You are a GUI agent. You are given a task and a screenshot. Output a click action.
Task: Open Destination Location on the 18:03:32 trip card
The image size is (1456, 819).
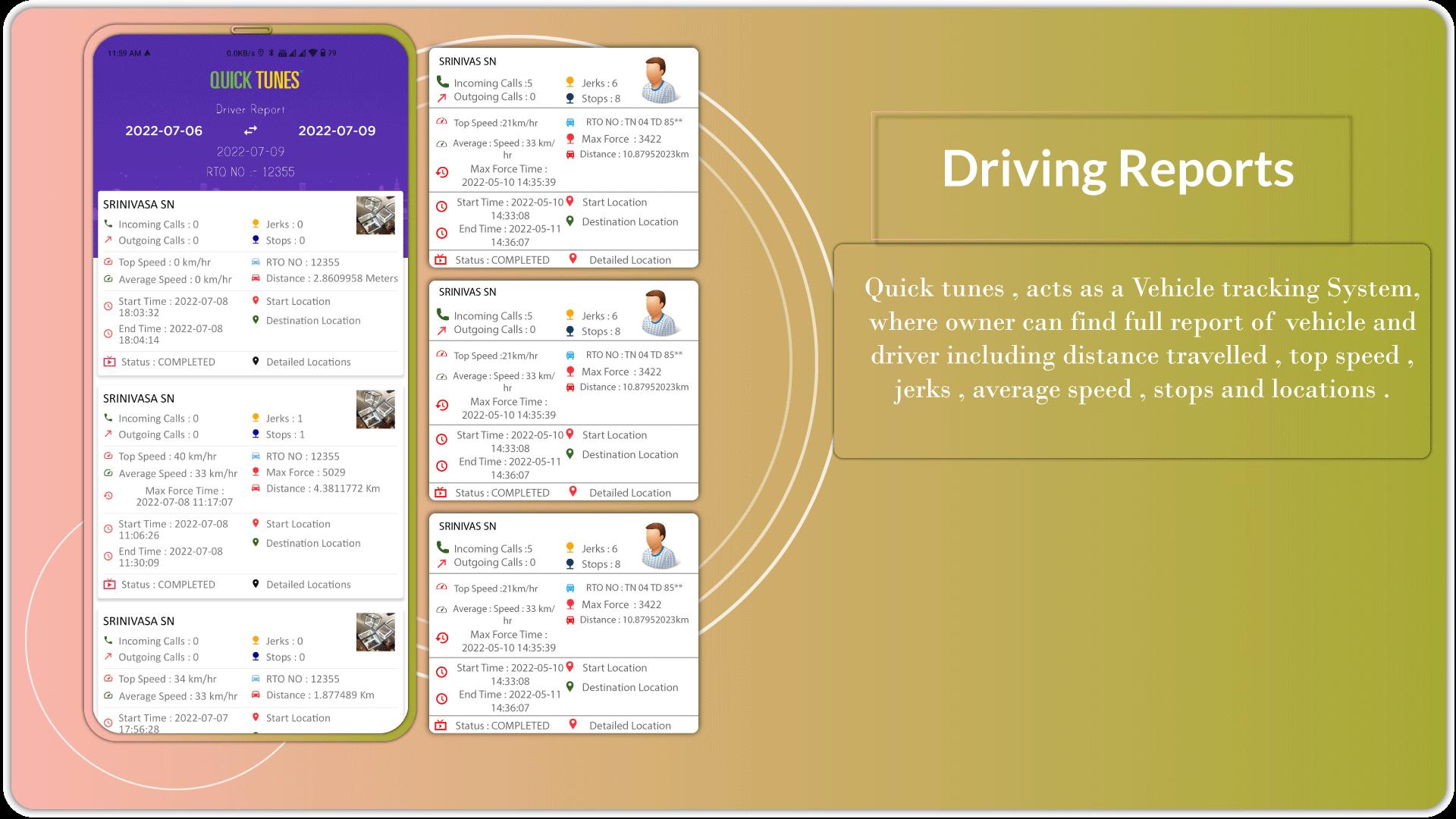313,320
